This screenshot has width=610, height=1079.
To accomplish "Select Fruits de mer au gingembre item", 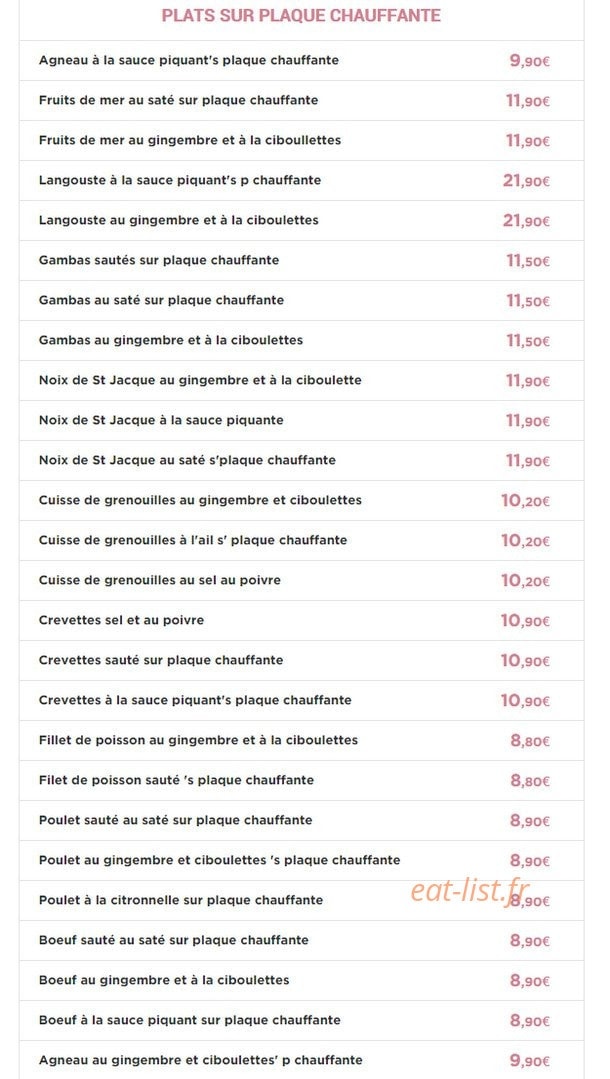I will point(301,140).
